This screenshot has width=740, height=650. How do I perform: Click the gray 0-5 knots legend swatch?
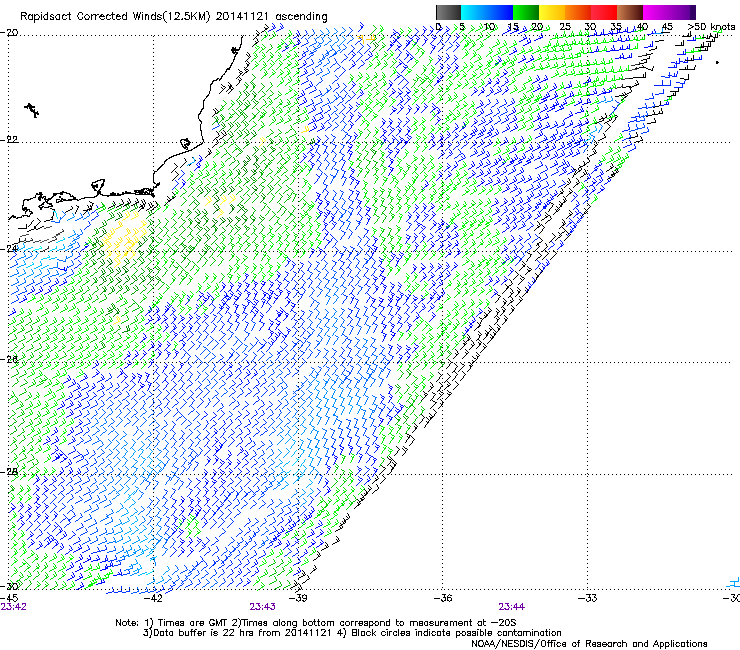coord(448,12)
